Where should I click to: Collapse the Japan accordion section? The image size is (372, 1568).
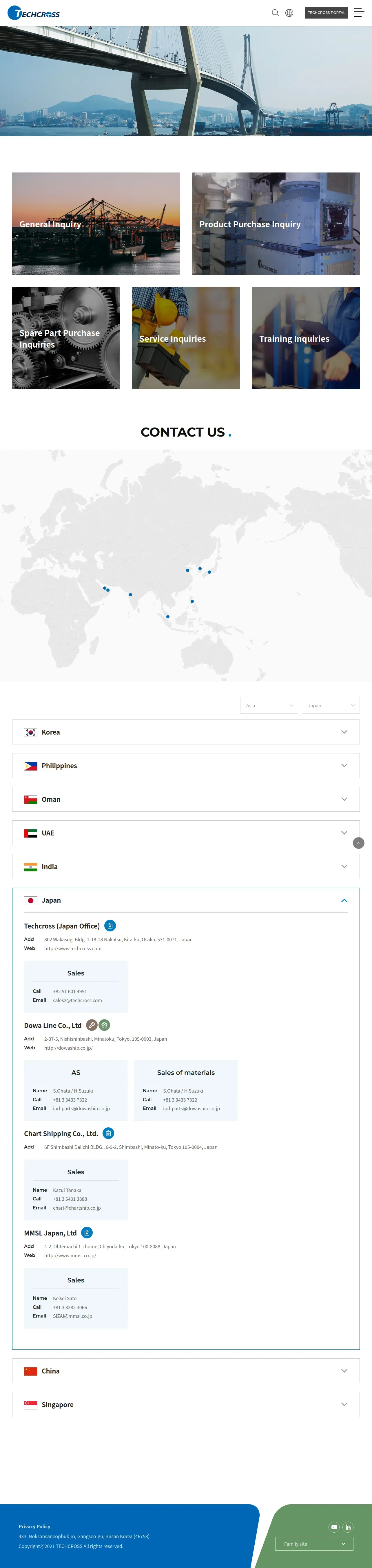click(344, 900)
